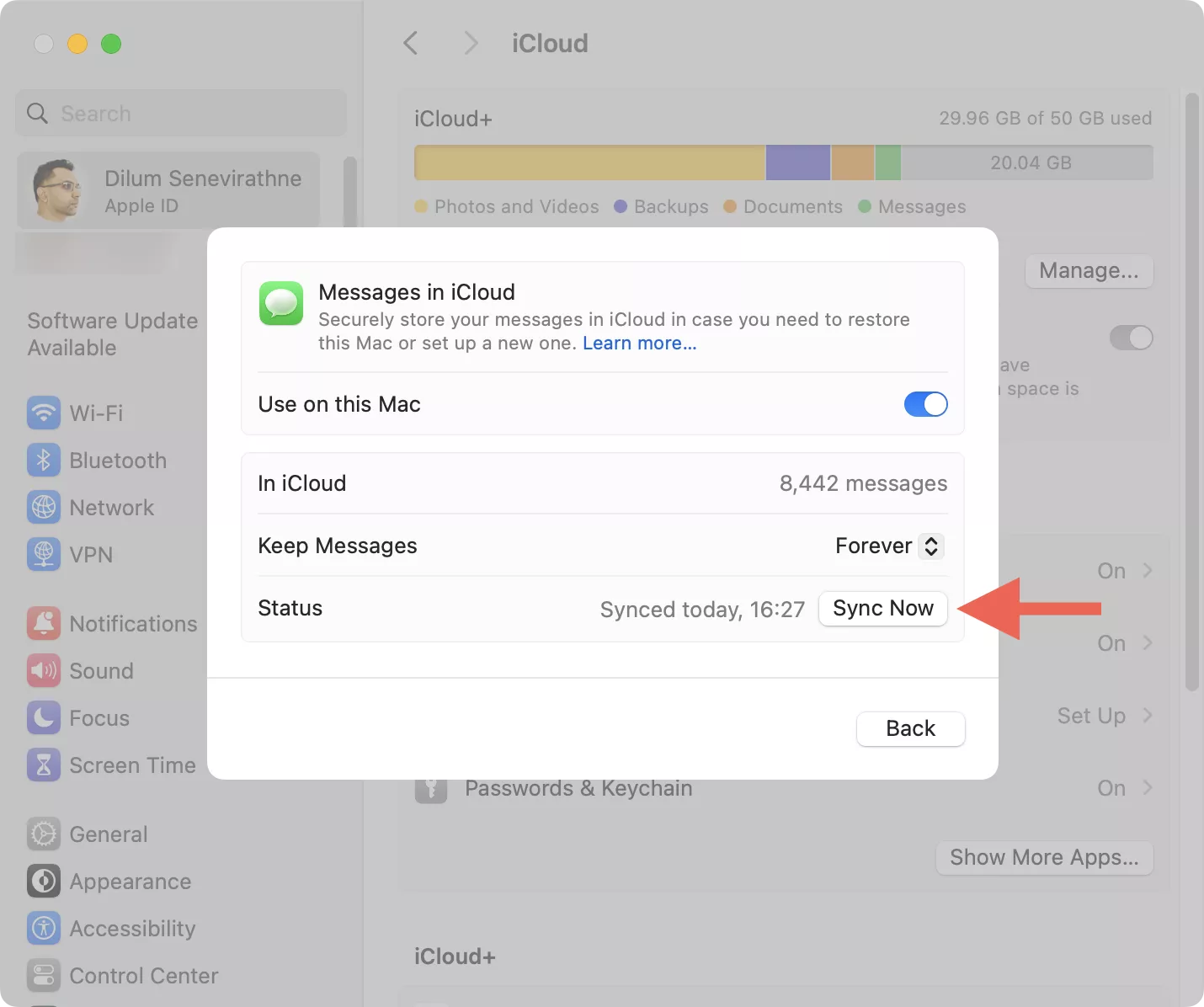The width and height of the screenshot is (1204, 1007).
Task: Expand the Passwords & Keychain row chevron
Action: (1147, 788)
